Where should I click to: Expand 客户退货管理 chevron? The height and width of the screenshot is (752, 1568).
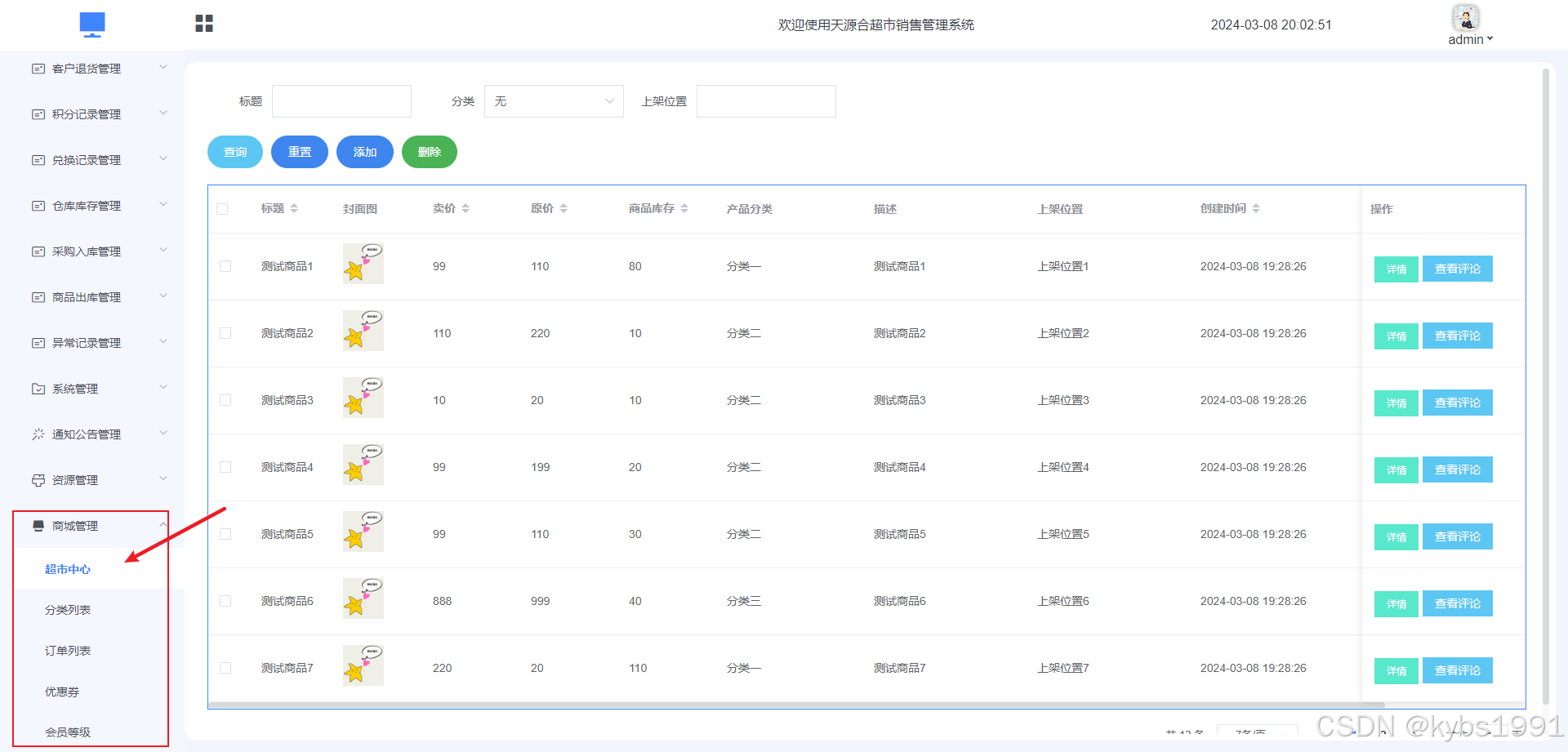tap(163, 67)
